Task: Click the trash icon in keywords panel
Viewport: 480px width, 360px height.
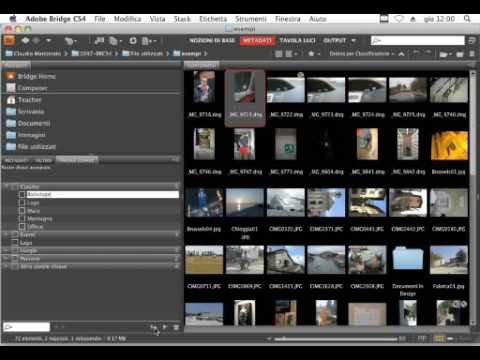Action: click(176, 327)
